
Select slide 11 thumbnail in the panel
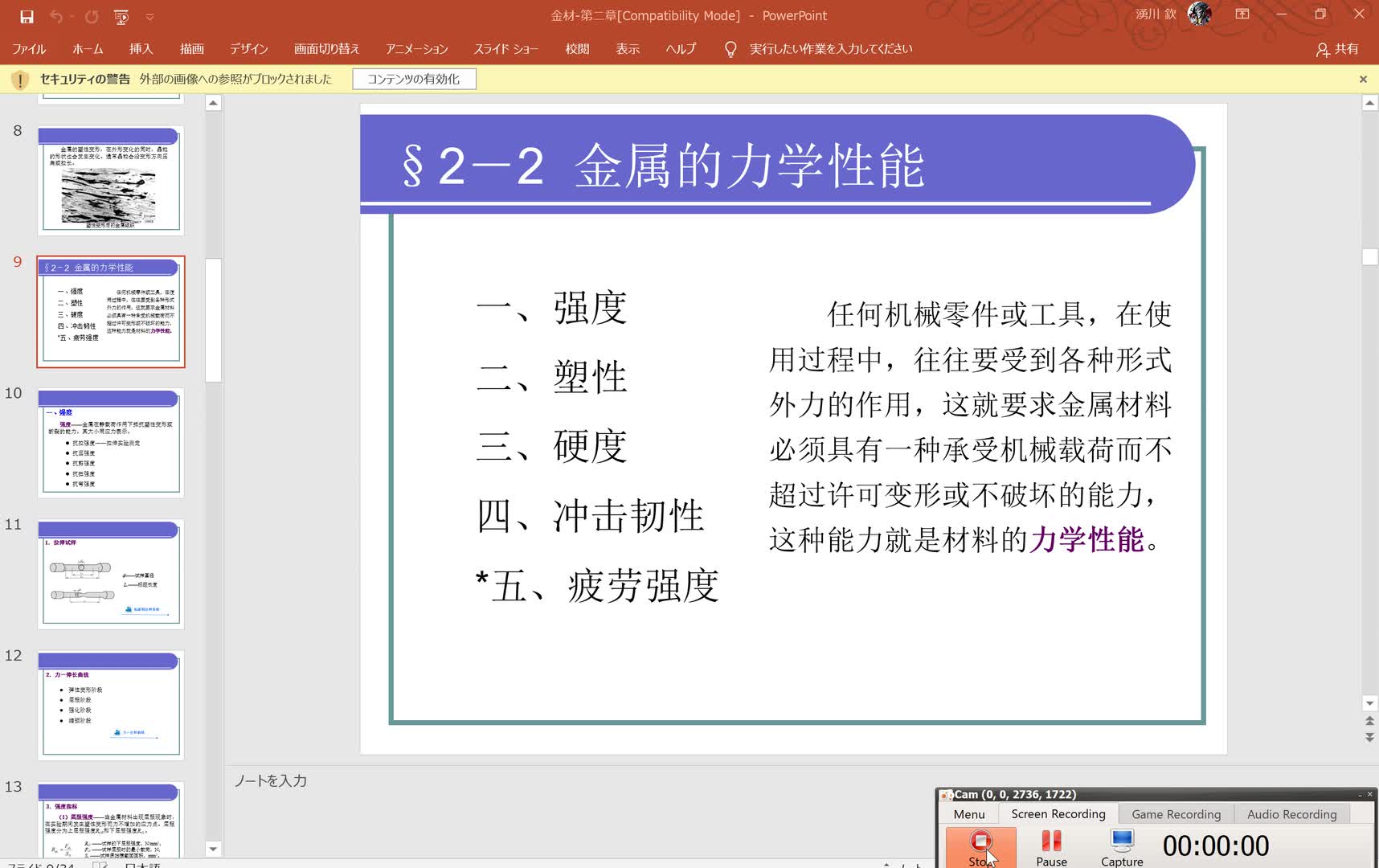click(x=110, y=573)
